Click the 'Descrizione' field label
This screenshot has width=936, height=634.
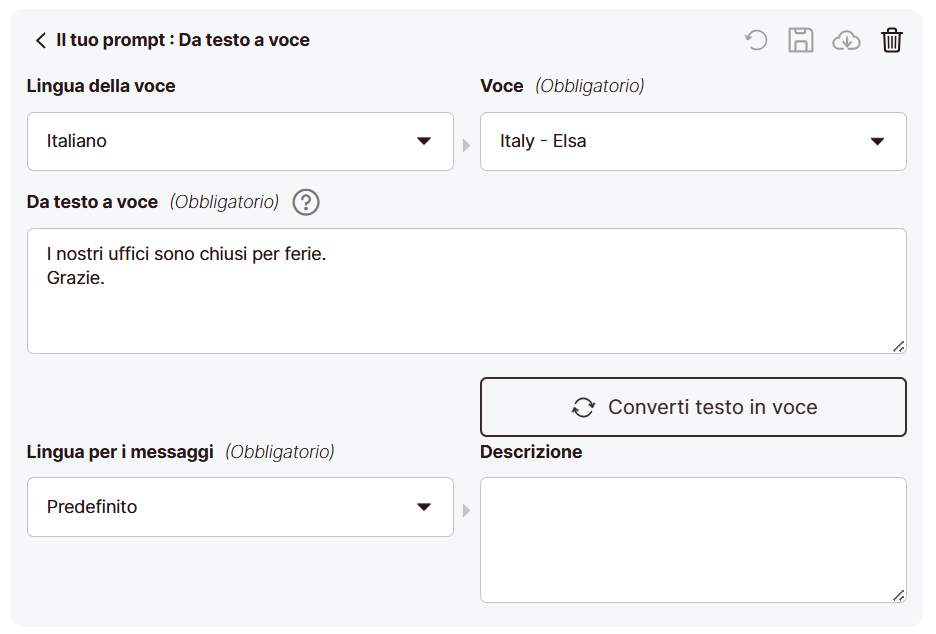(x=531, y=452)
